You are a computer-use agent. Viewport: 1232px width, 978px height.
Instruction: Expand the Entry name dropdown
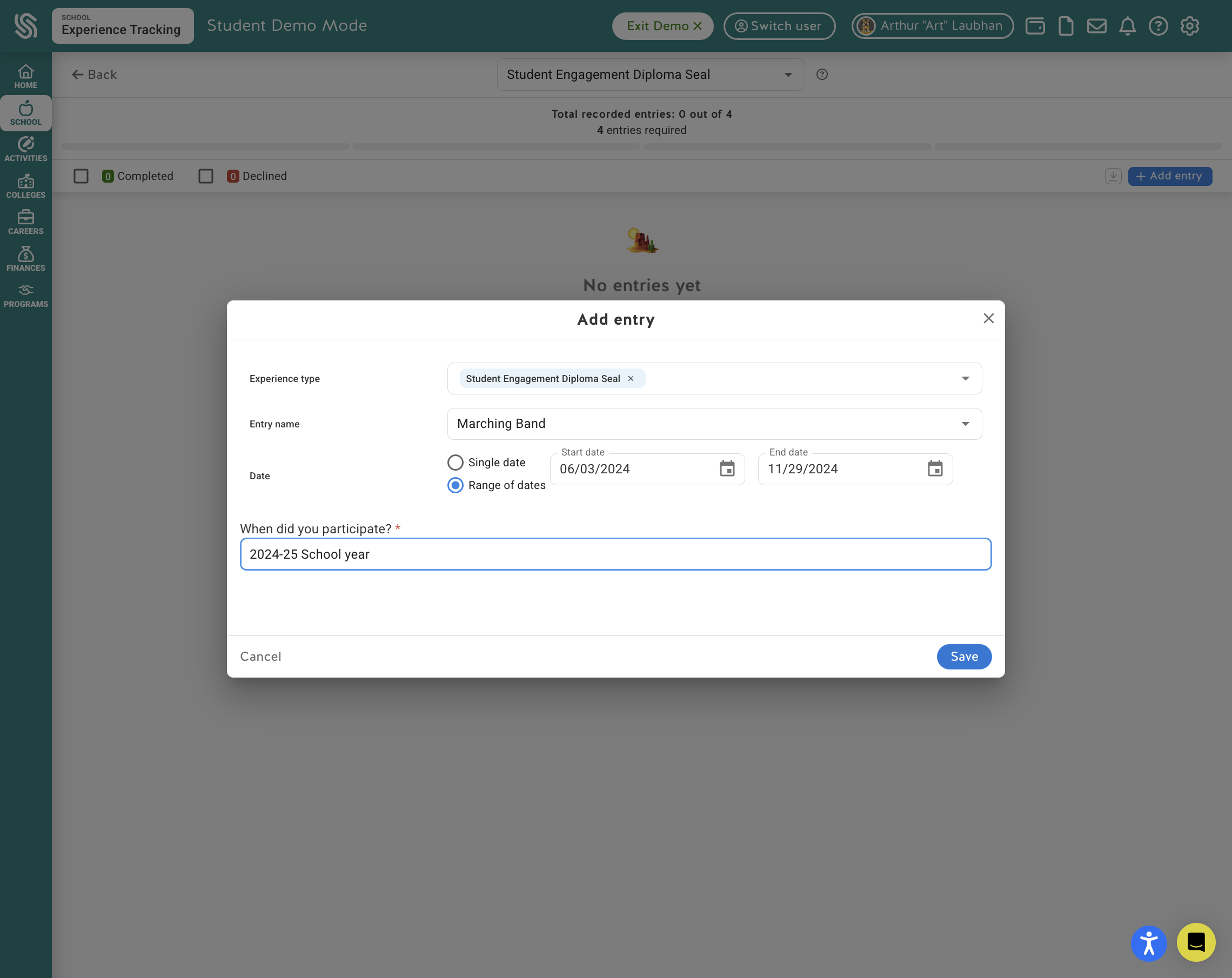tap(714, 424)
